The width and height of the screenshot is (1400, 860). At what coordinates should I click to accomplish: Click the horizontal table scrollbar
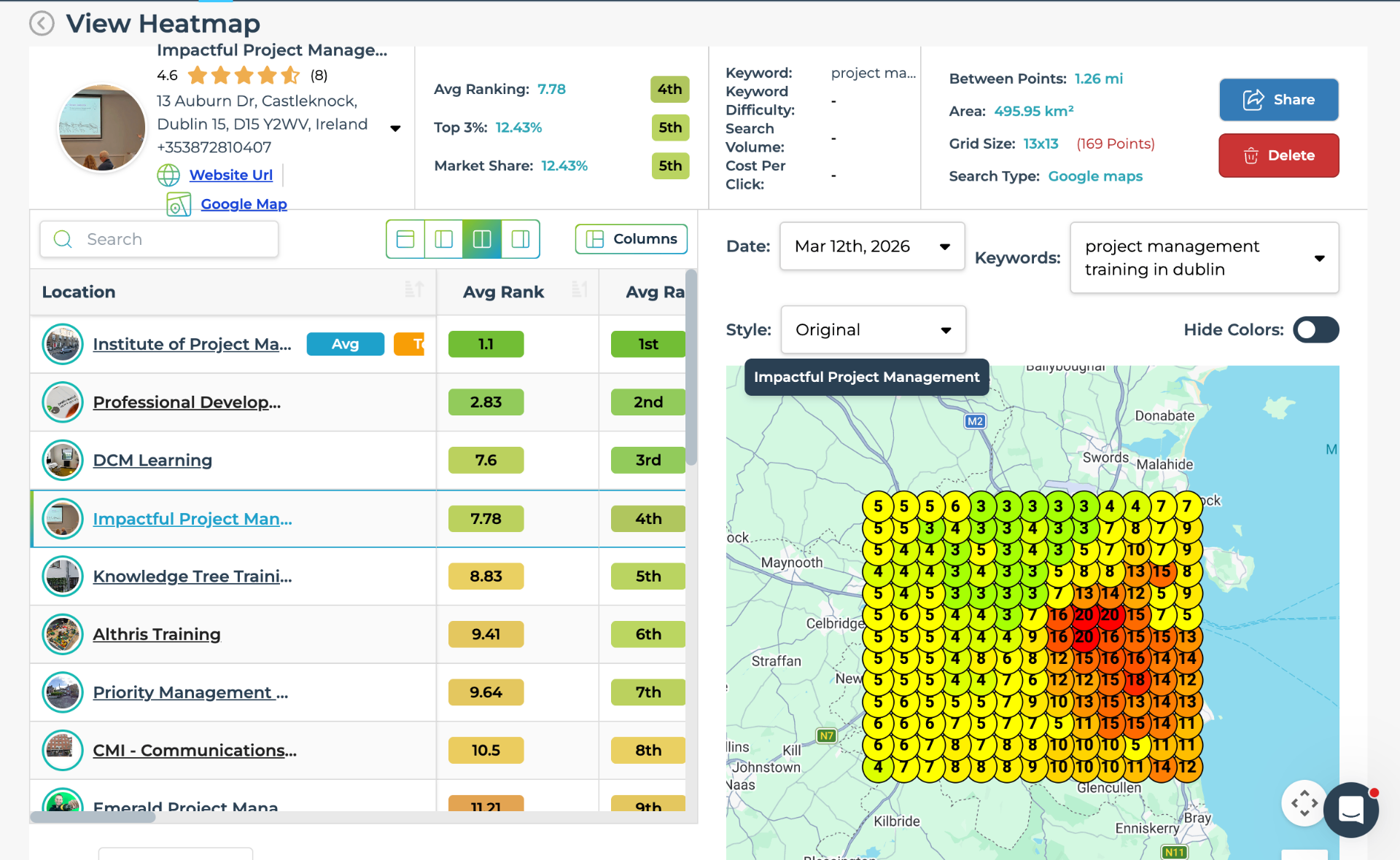[93, 818]
